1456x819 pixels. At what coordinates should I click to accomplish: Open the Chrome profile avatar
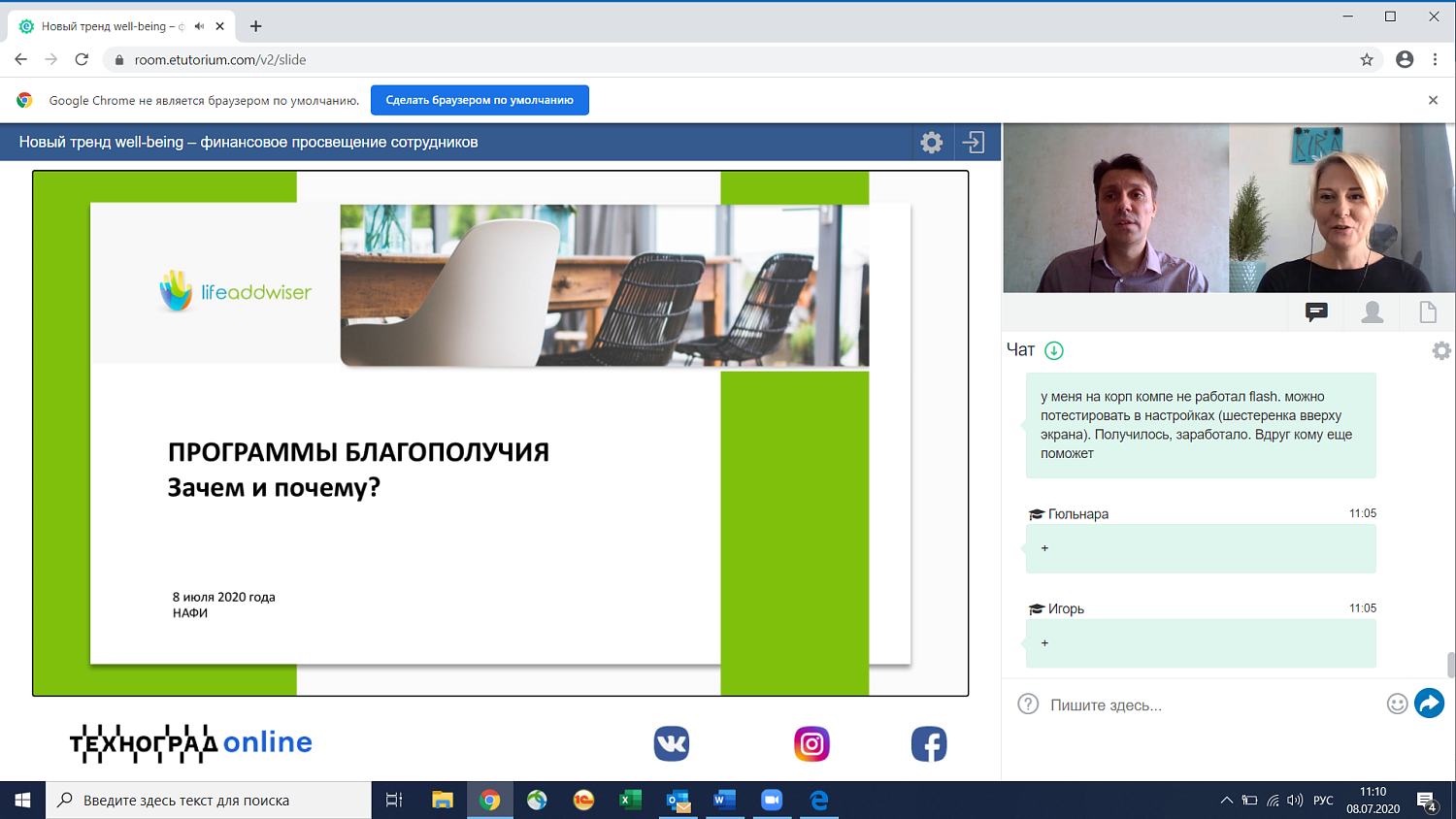pyautogui.click(x=1405, y=59)
